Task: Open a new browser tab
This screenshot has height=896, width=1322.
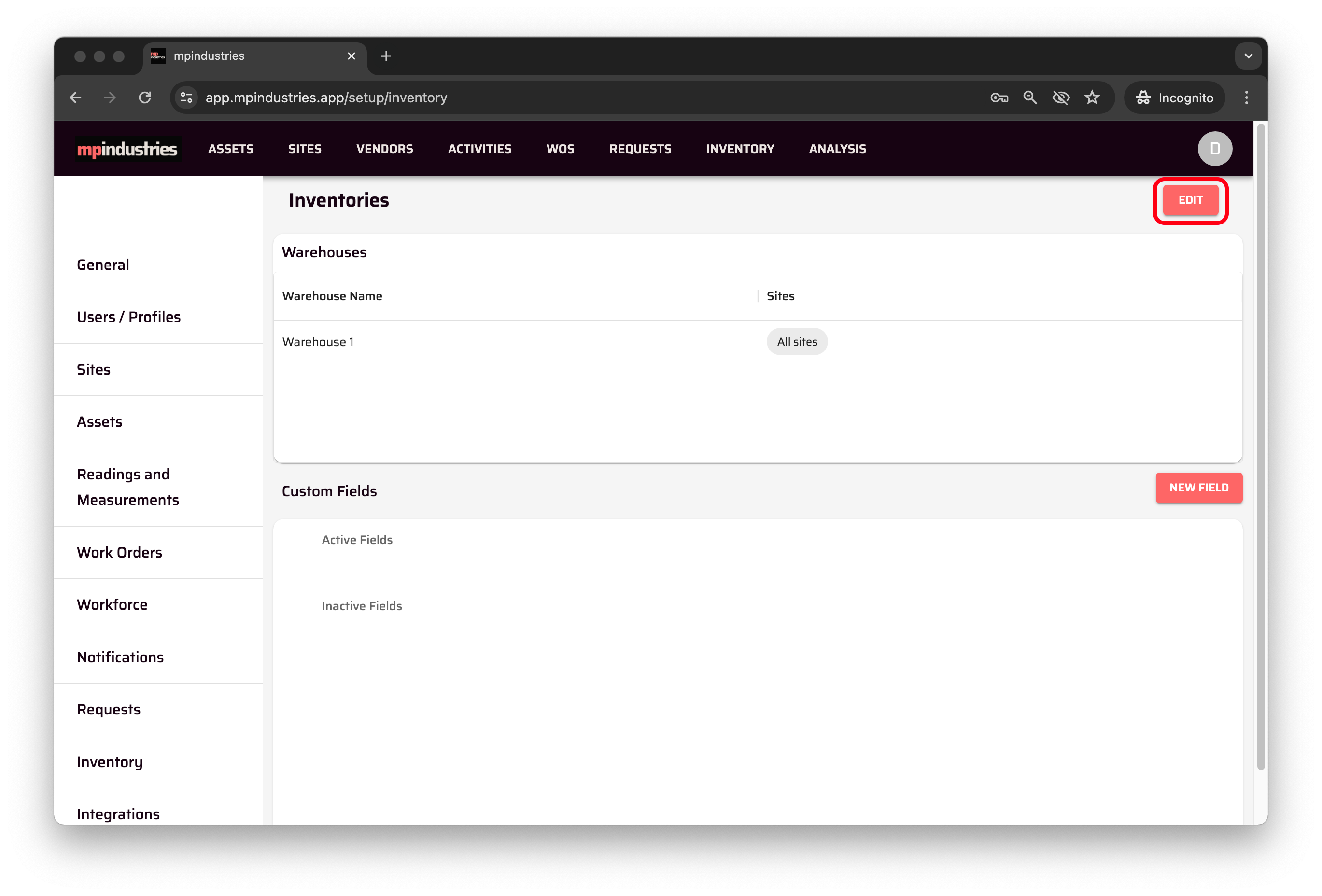Action: click(x=386, y=56)
